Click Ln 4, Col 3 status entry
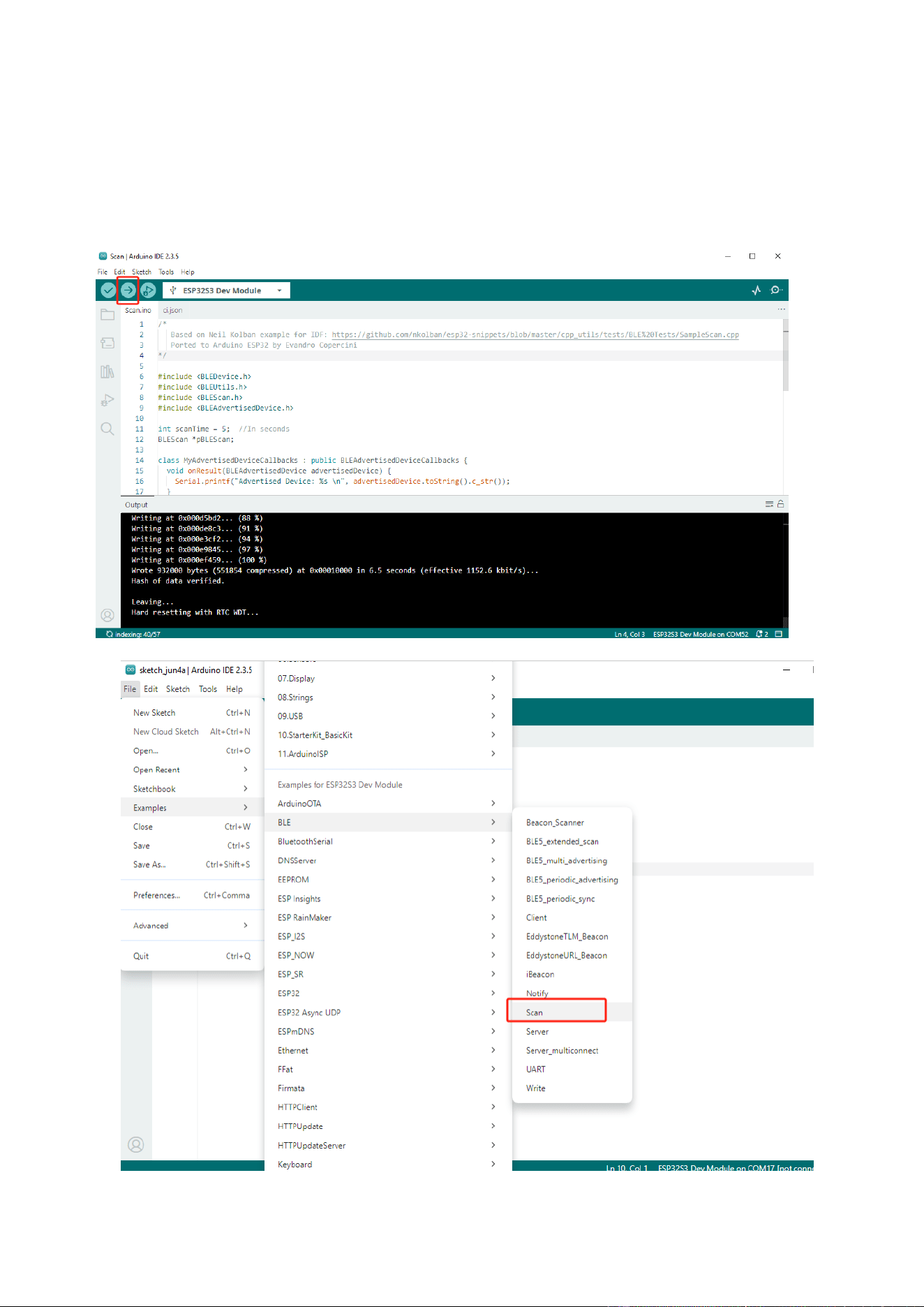This screenshot has width=924, height=1307. tap(629, 634)
